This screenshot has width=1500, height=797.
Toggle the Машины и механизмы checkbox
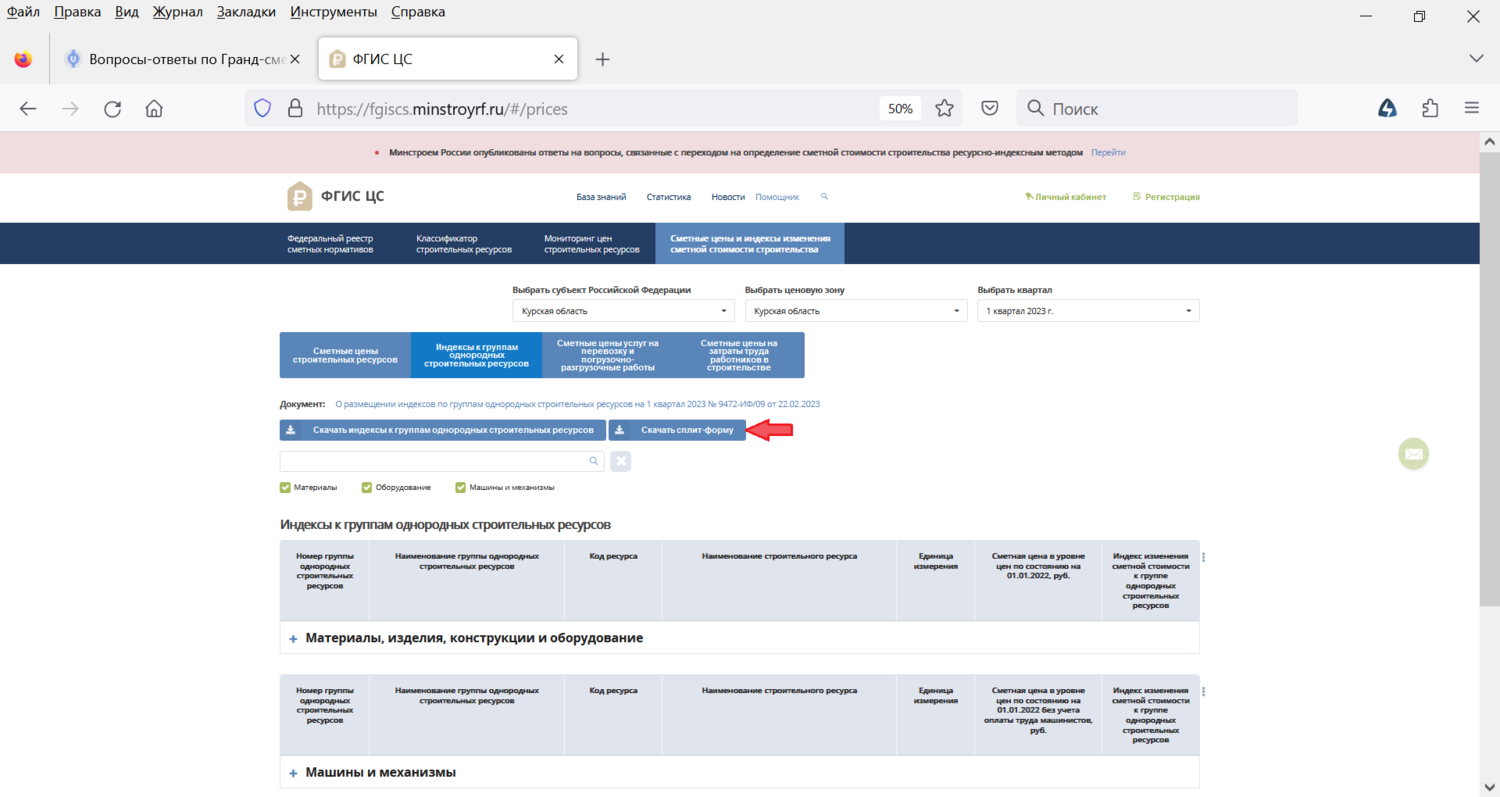461,488
